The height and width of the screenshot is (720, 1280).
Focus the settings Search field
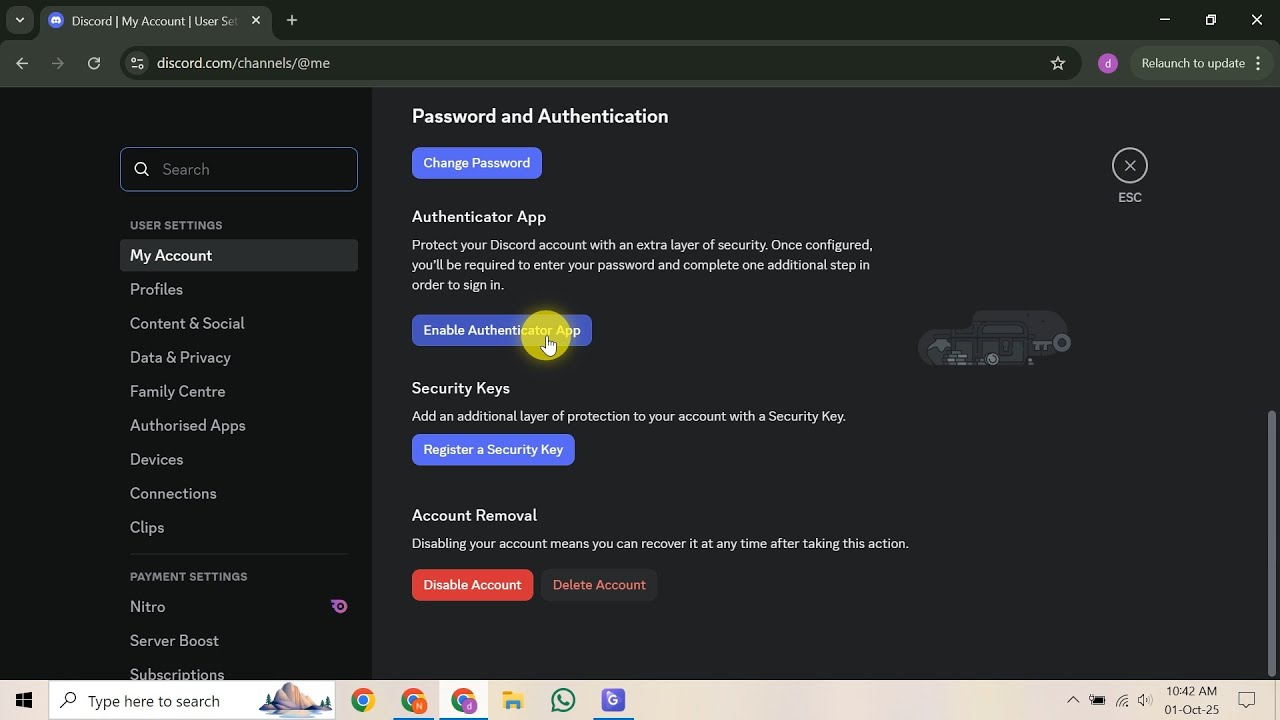click(239, 169)
